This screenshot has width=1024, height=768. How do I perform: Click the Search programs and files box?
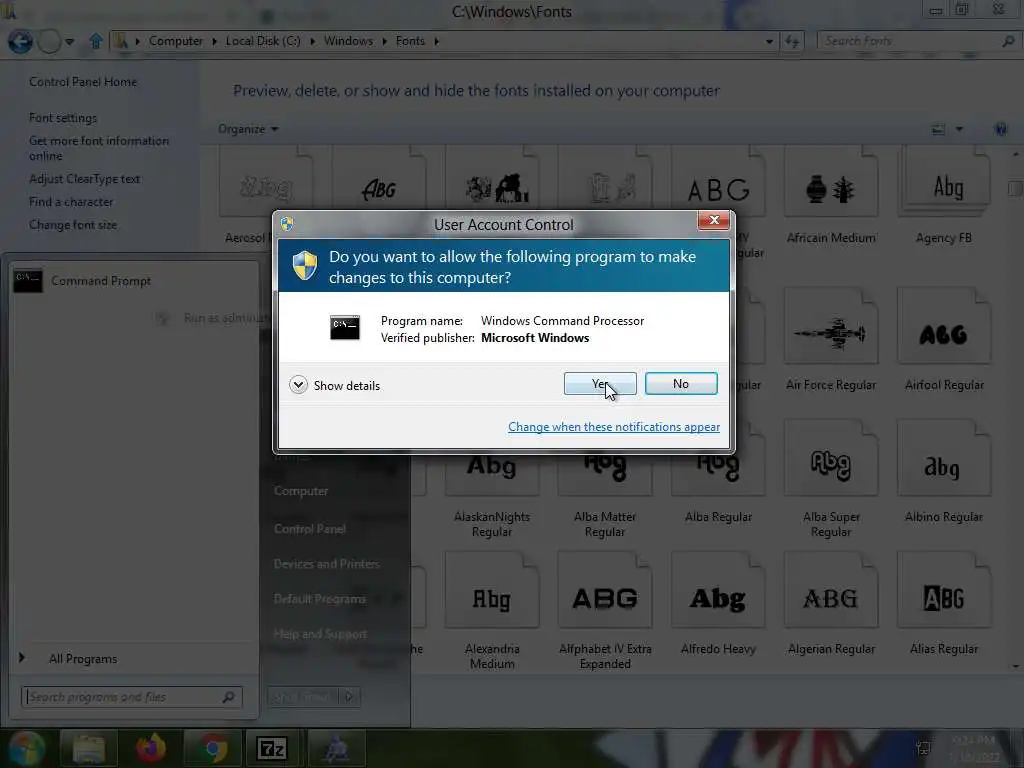tap(131, 697)
